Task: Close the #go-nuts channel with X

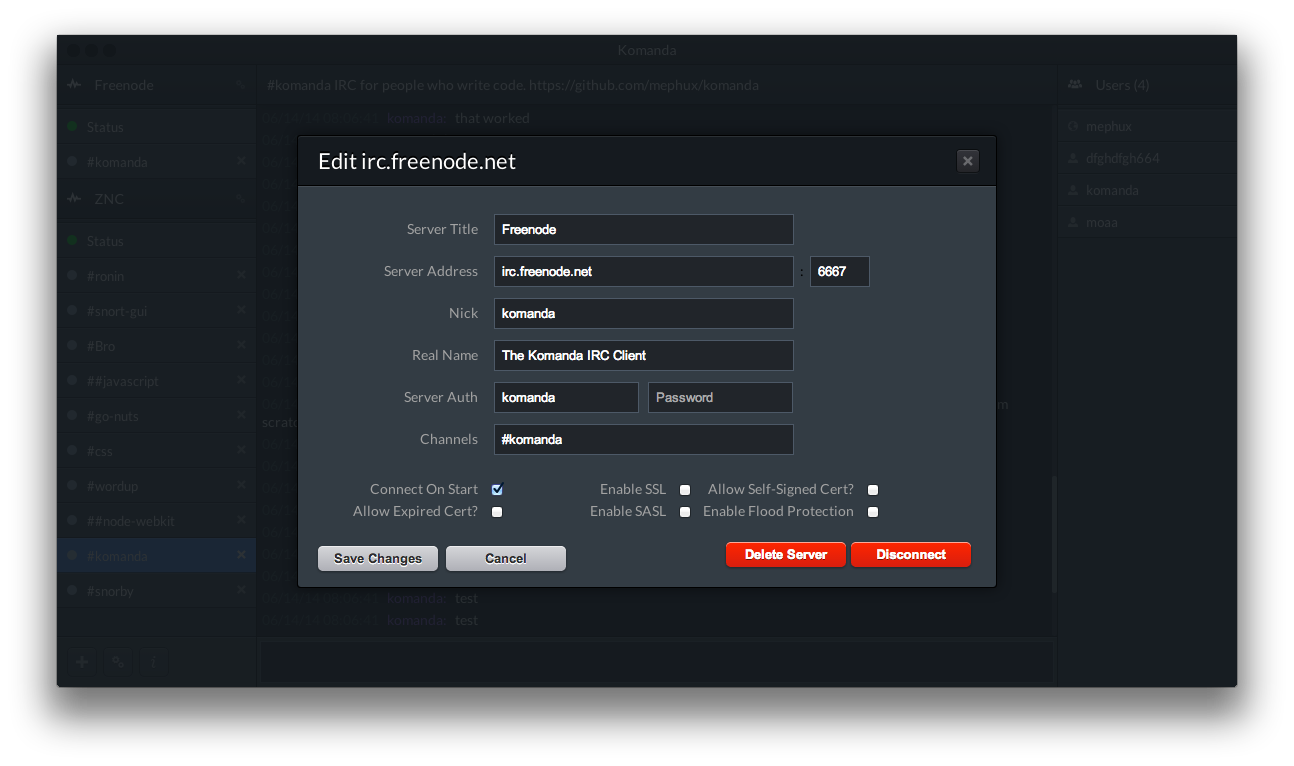Action: click(x=241, y=415)
